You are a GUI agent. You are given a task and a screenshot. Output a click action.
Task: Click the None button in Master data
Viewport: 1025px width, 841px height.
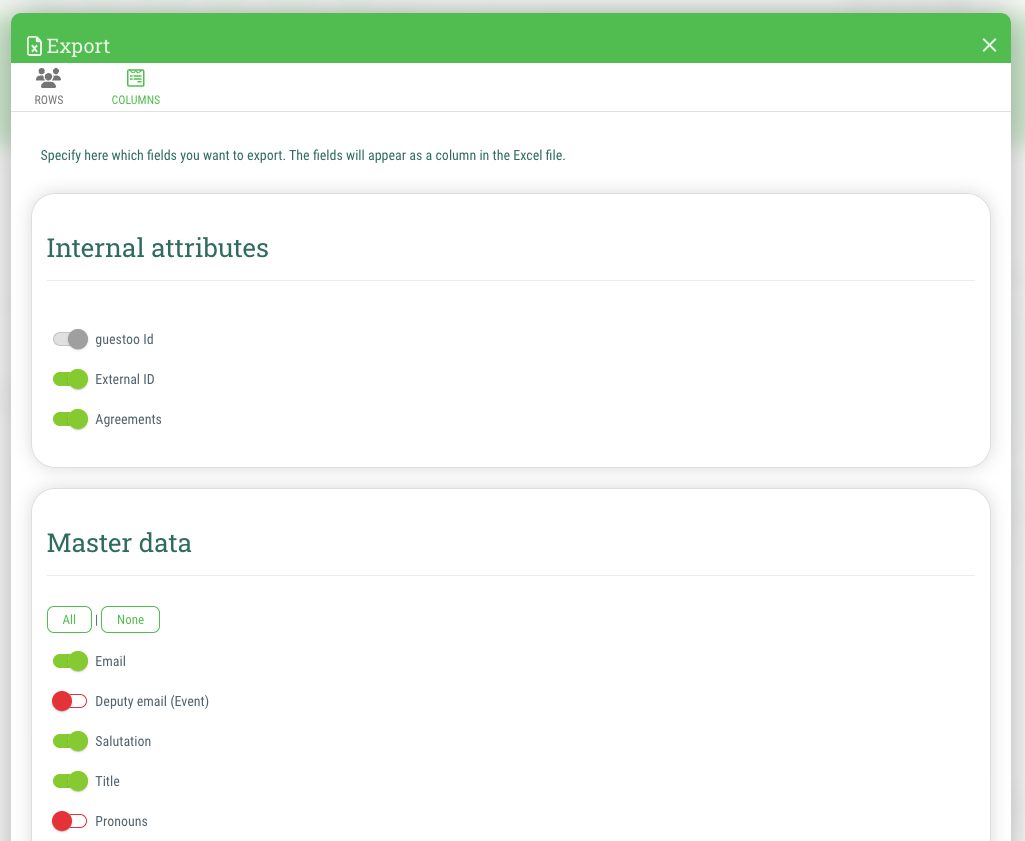click(130, 619)
